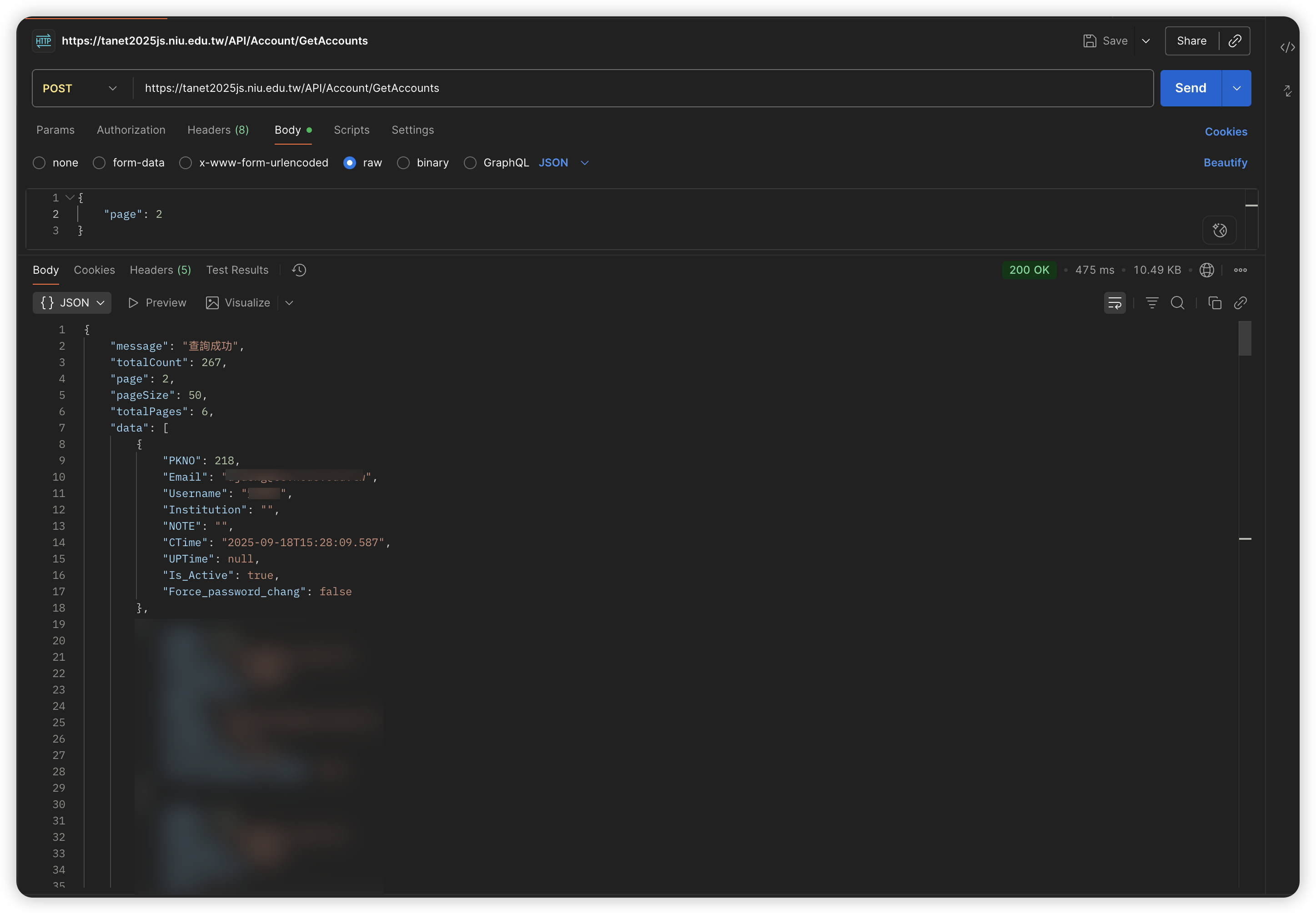
Task: Click the request title at the top
Action: tap(215, 40)
